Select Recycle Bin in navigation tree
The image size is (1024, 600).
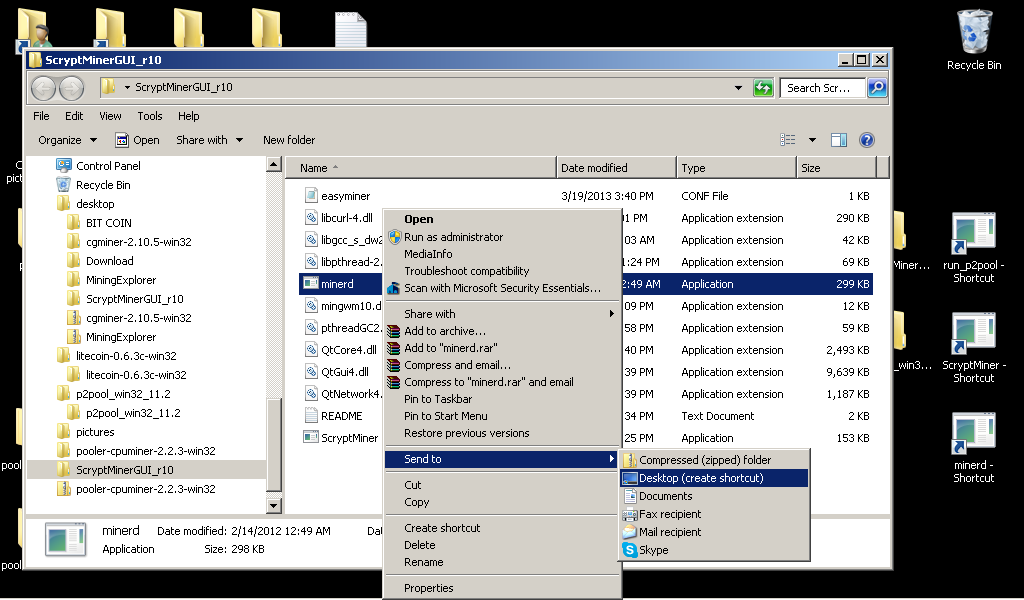103,185
